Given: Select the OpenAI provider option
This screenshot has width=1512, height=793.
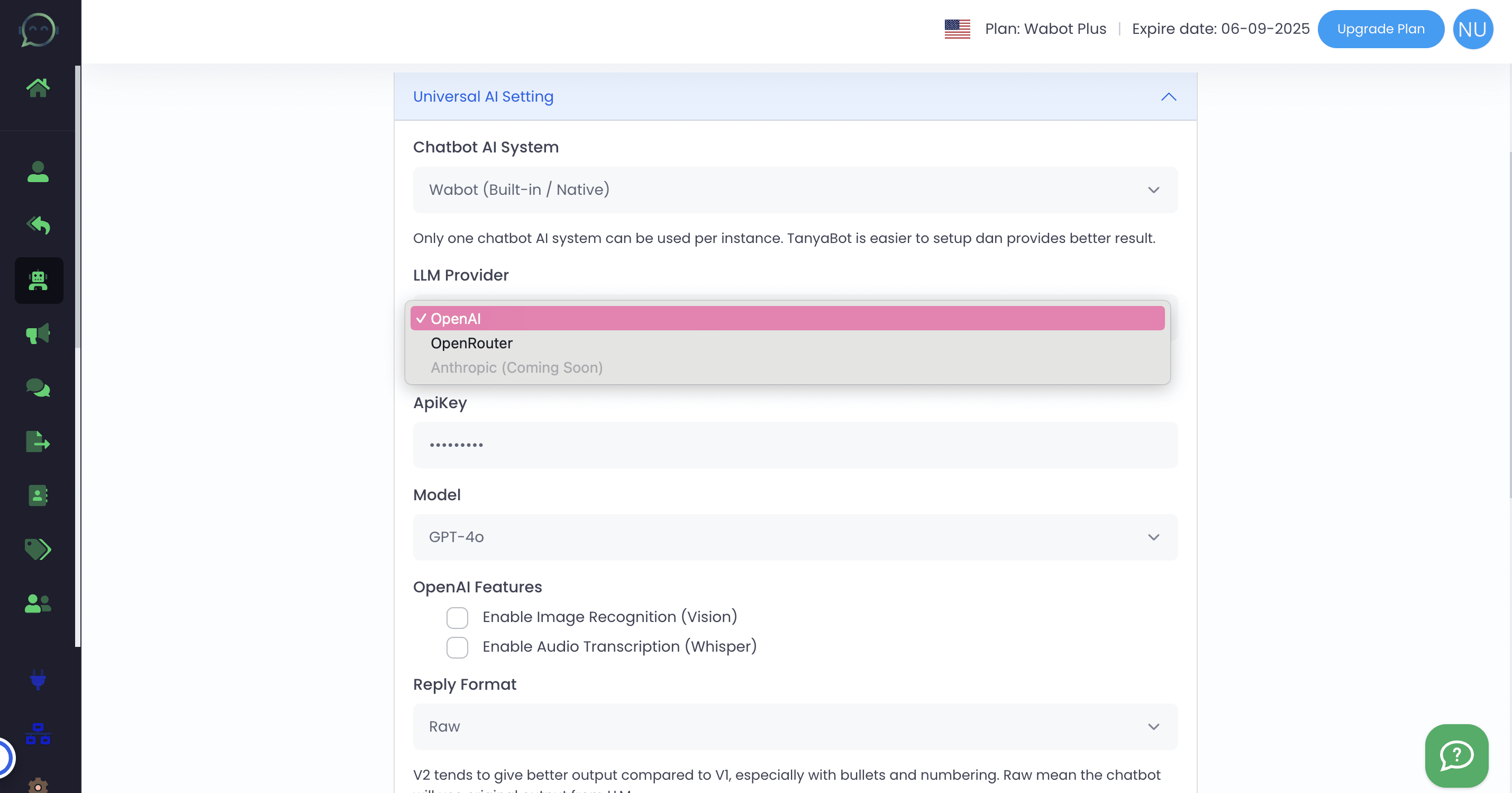Looking at the screenshot, I should (x=787, y=318).
